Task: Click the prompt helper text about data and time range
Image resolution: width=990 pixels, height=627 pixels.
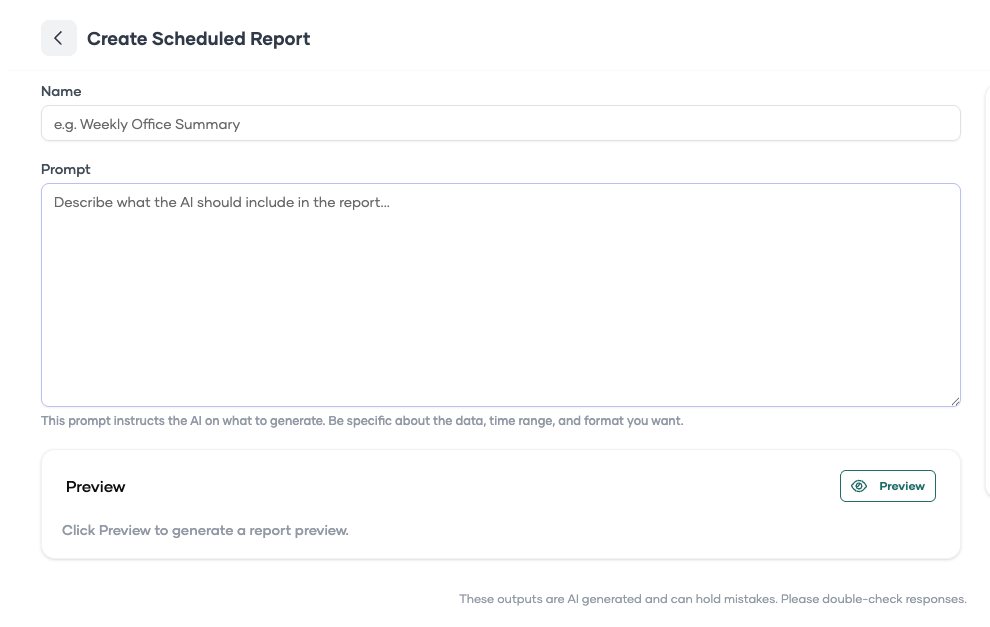Action: pyautogui.click(x=362, y=420)
